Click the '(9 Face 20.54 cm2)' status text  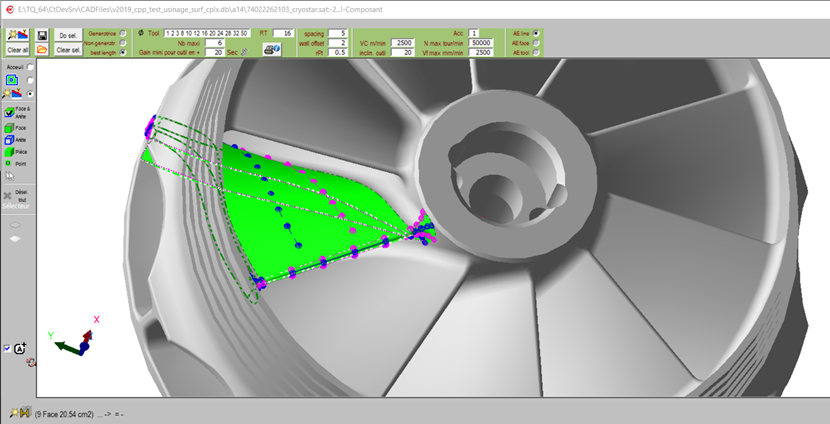64,414
